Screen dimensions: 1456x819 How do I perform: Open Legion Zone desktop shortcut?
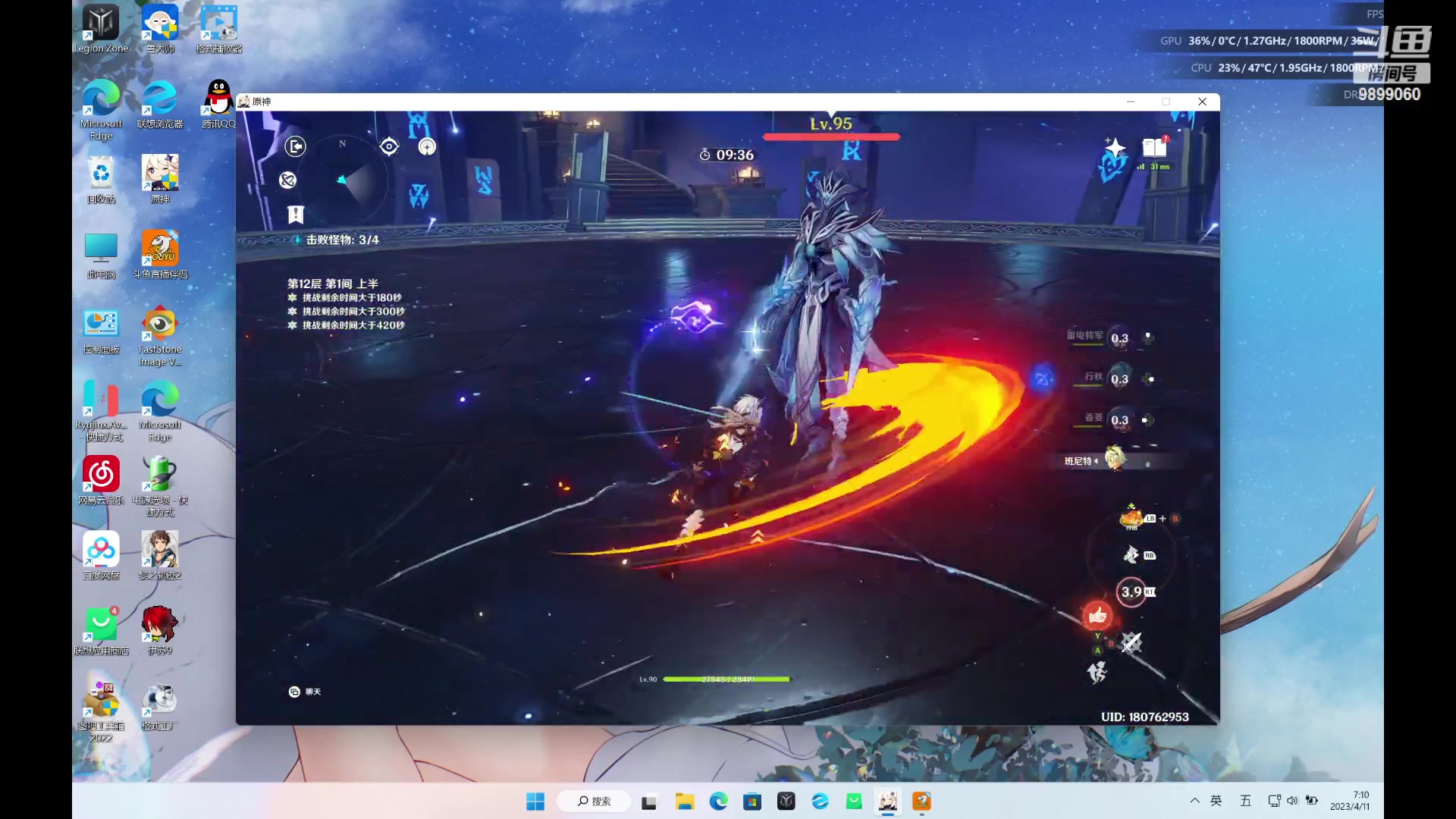point(101,29)
